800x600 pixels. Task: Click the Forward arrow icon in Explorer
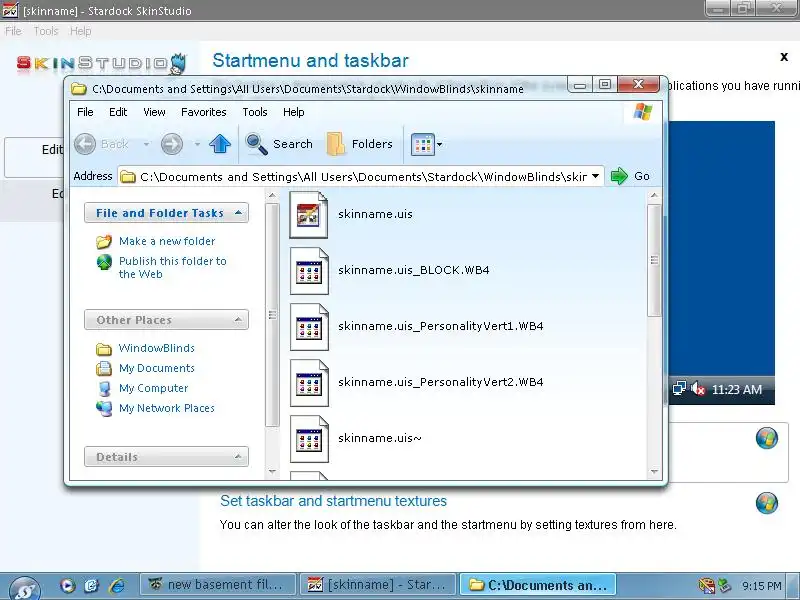point(172,144)
